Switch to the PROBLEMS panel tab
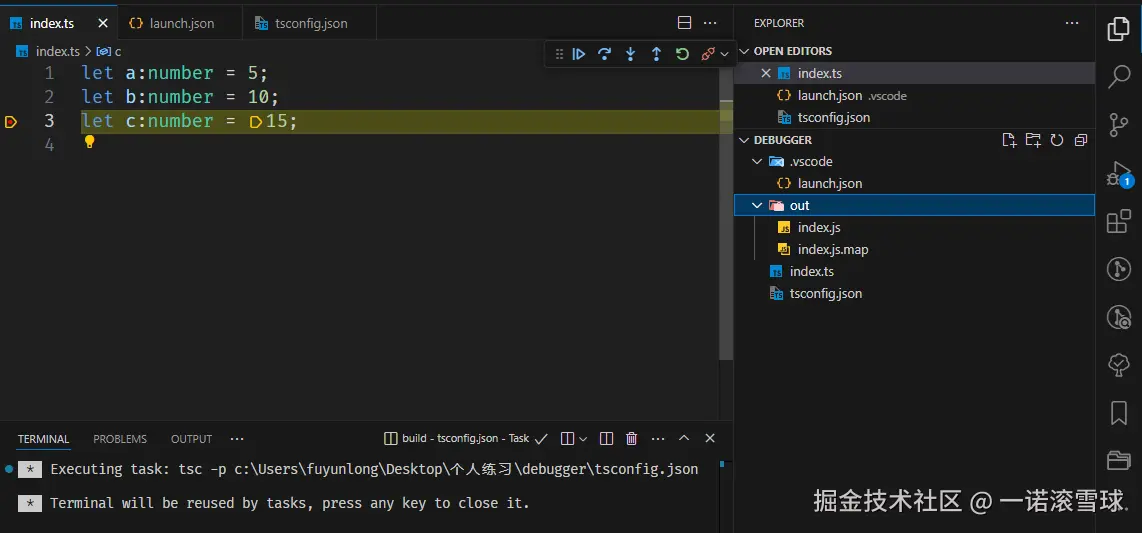Screen dimensions: 1142x533 point(120,439)
